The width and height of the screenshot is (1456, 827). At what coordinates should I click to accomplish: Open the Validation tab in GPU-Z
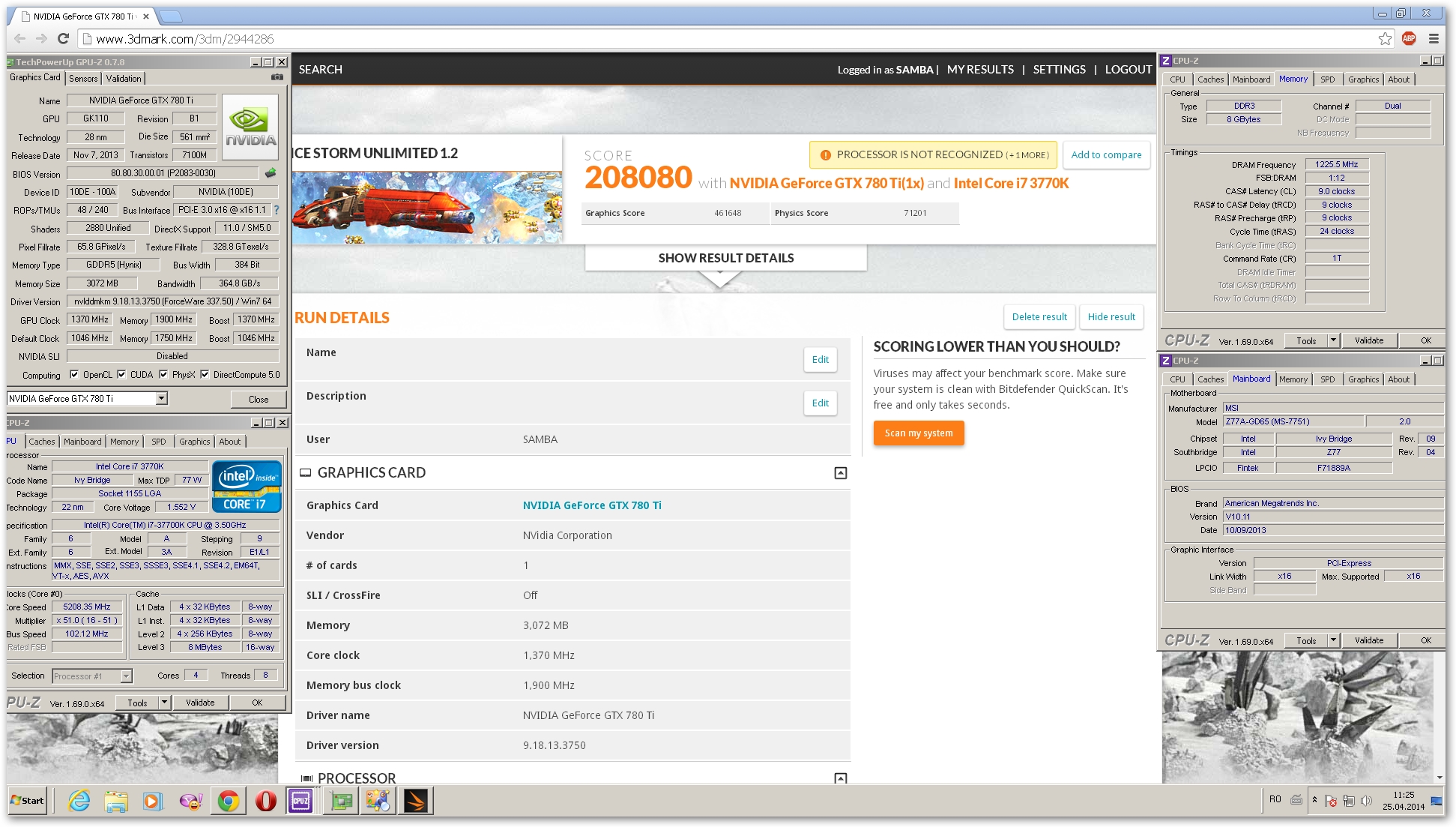point(124,79)
